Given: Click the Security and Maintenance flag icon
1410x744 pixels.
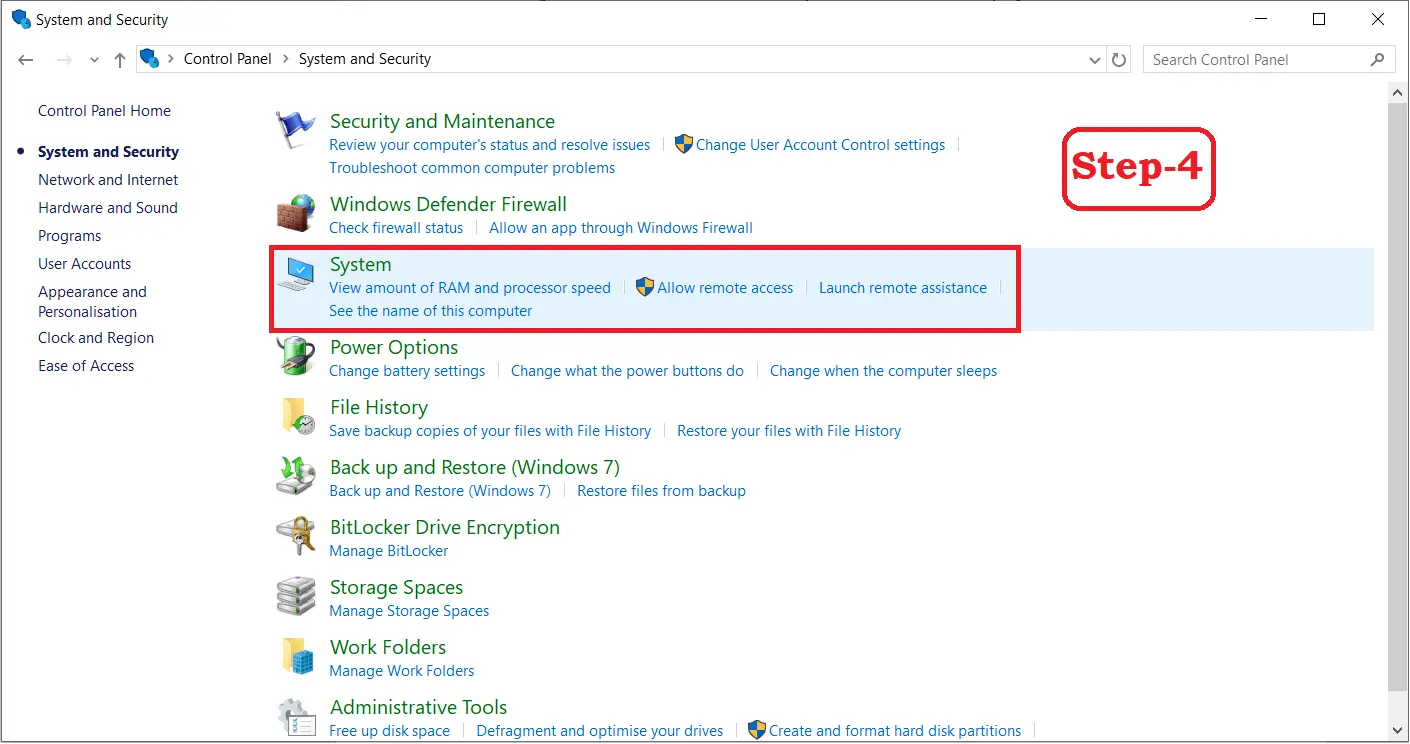Looking at the screenshot, I should pyautogui.click(x=296, y=131).
